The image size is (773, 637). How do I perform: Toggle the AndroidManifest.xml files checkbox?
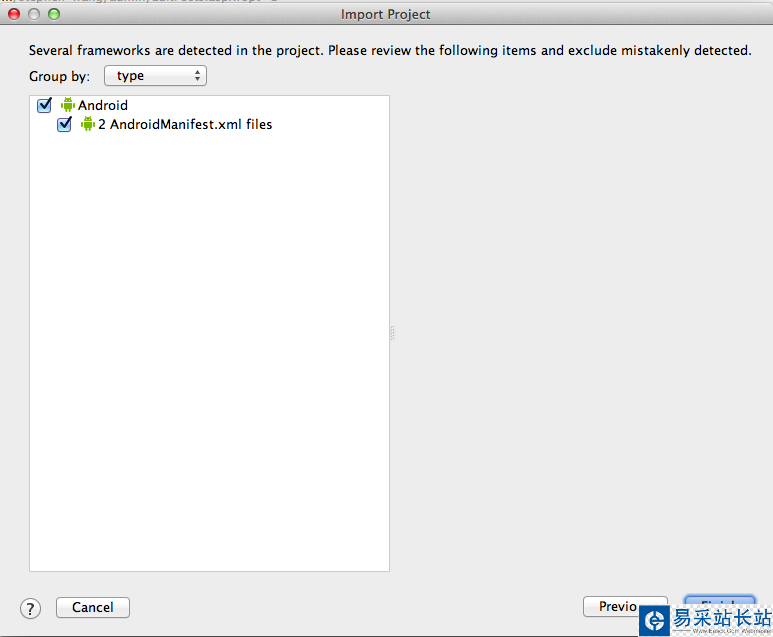pos(65,125)
